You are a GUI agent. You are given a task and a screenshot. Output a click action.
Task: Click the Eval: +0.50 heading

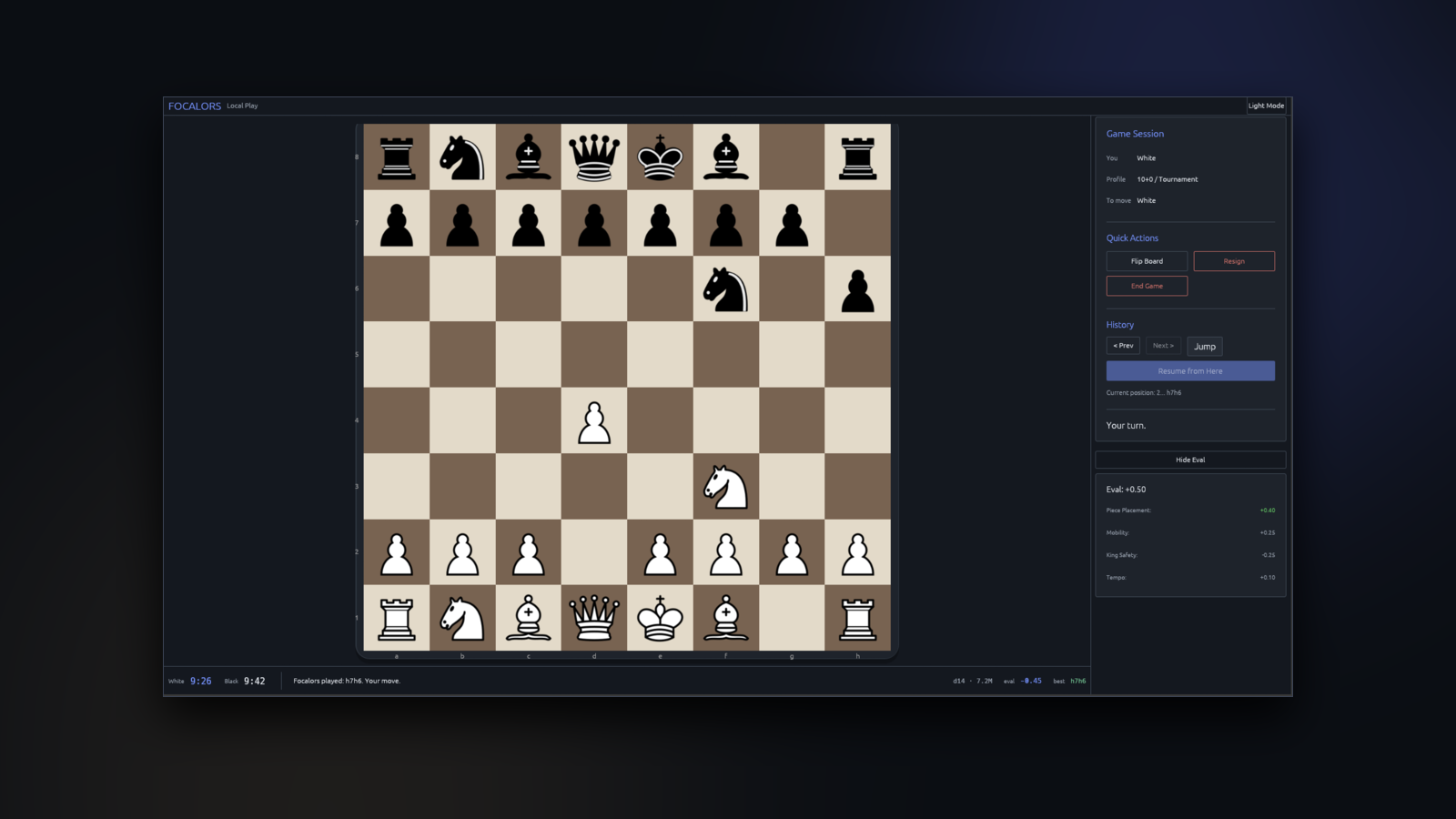1126,490
